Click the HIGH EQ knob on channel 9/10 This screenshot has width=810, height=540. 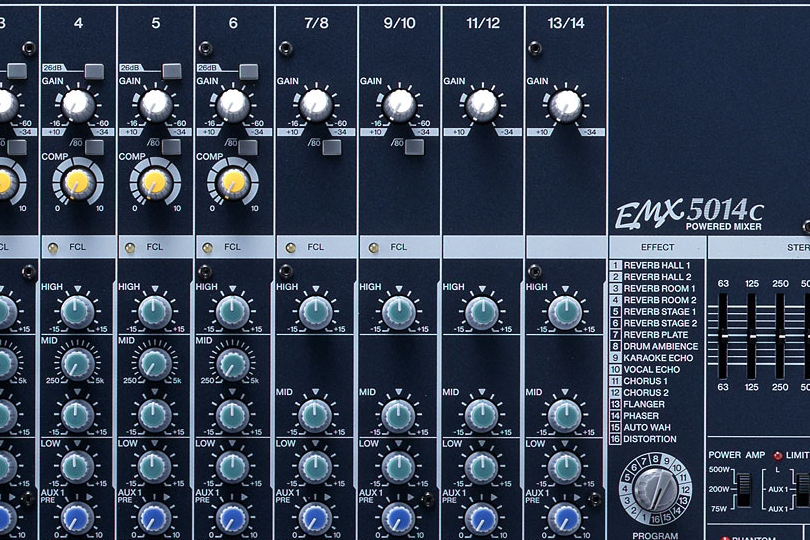click(399, 312)
